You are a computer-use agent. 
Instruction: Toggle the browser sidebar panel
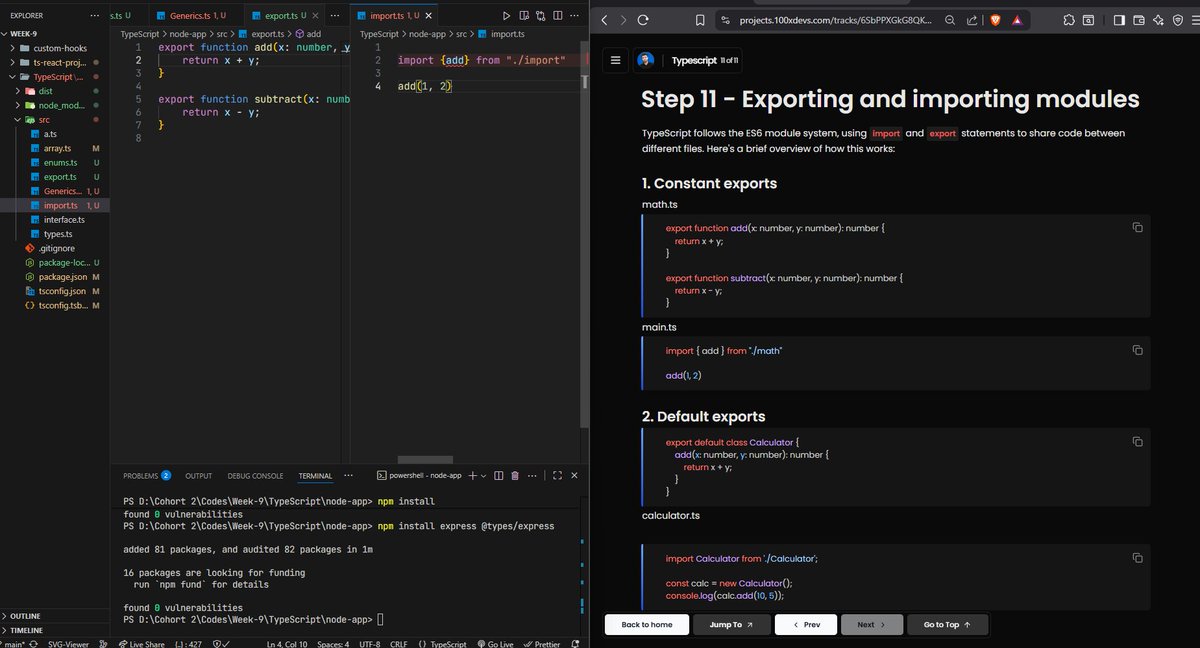pos(1120,20)
